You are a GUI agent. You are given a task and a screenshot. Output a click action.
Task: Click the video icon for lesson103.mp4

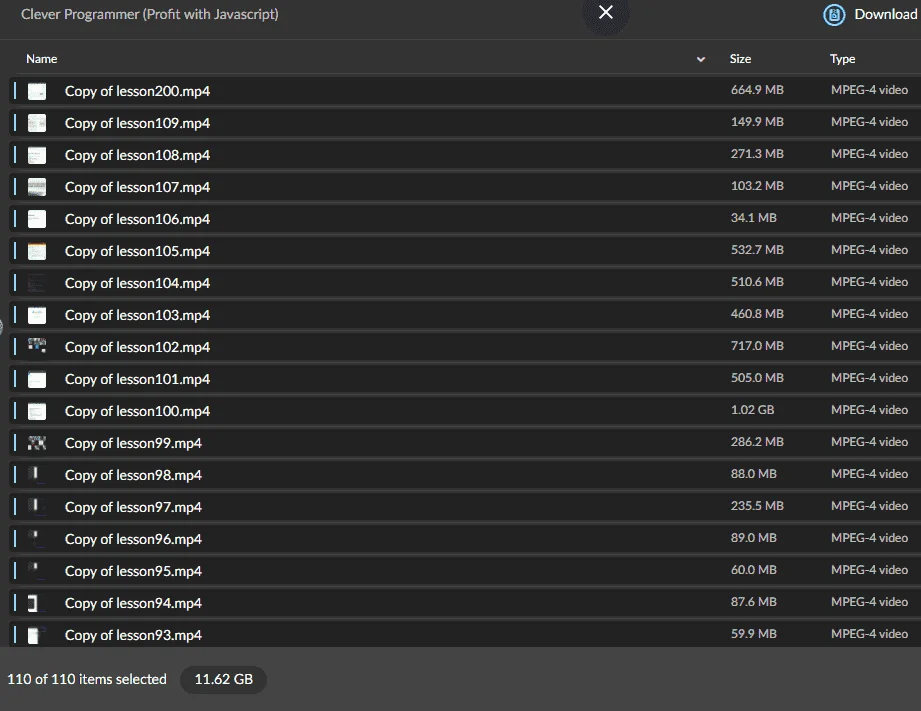point(37,315)
